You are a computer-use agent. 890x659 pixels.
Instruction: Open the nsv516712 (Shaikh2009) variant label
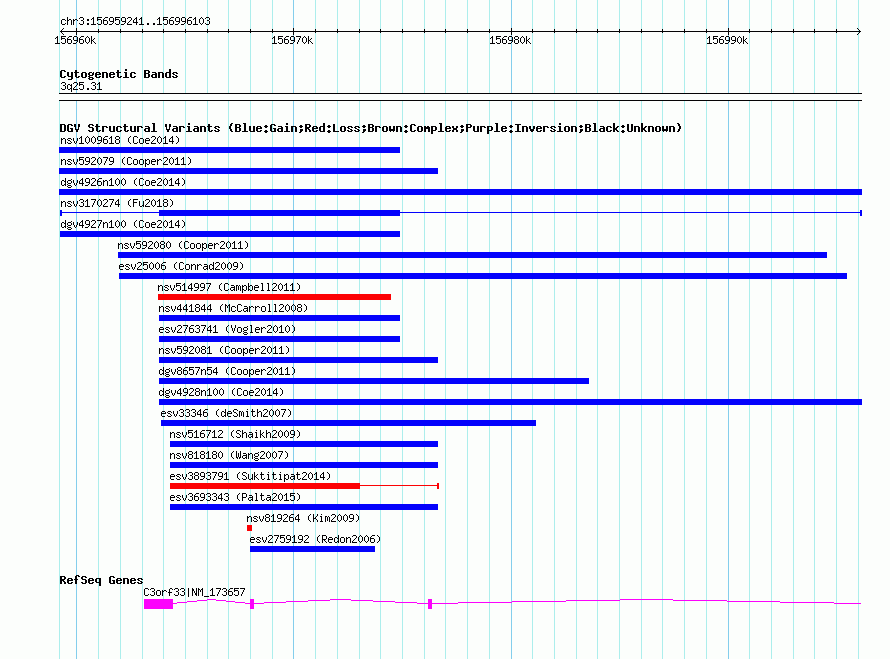click(x=235, y=434)
